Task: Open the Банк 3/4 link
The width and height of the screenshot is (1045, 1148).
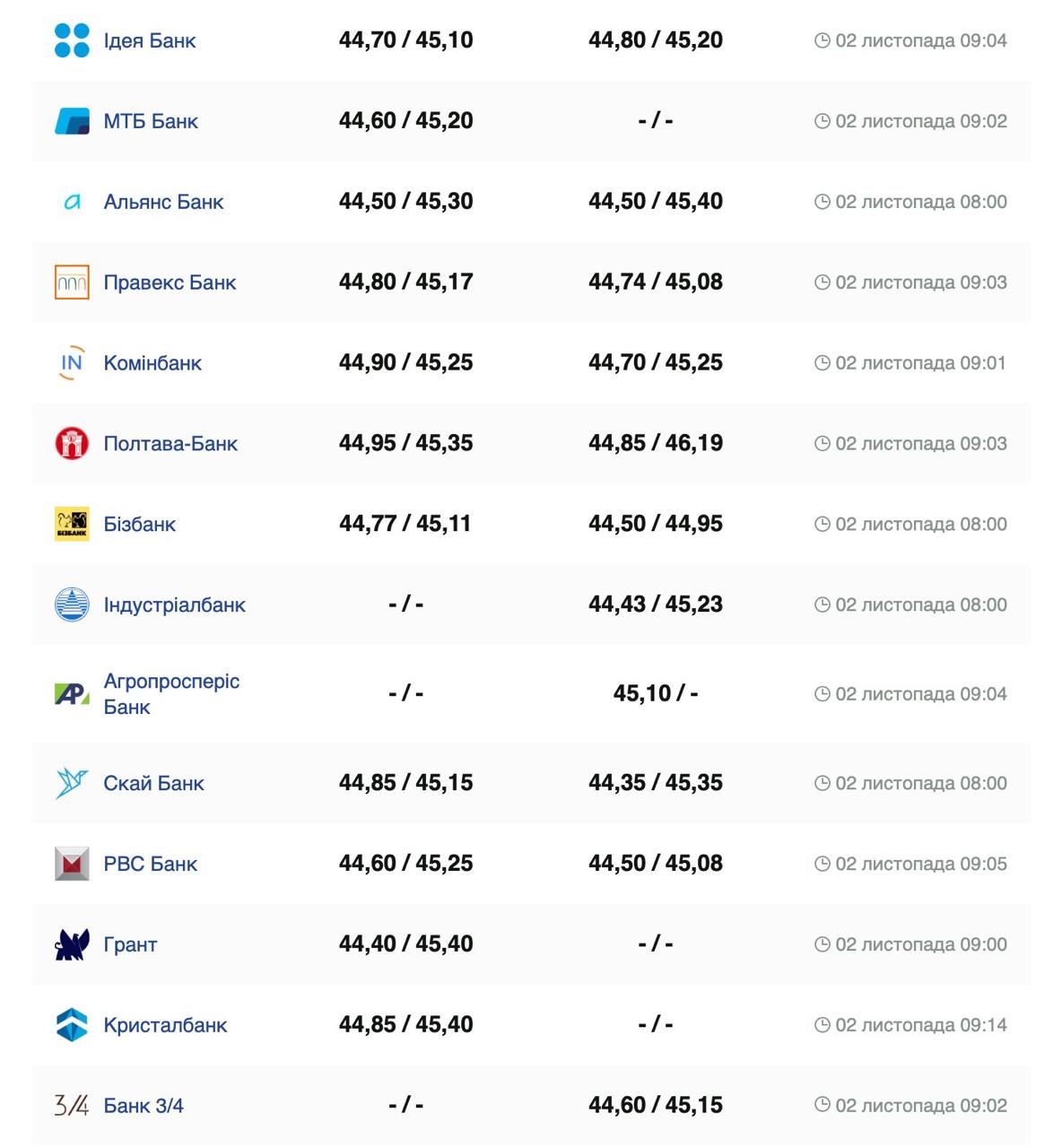Action: click(143, 1106)
